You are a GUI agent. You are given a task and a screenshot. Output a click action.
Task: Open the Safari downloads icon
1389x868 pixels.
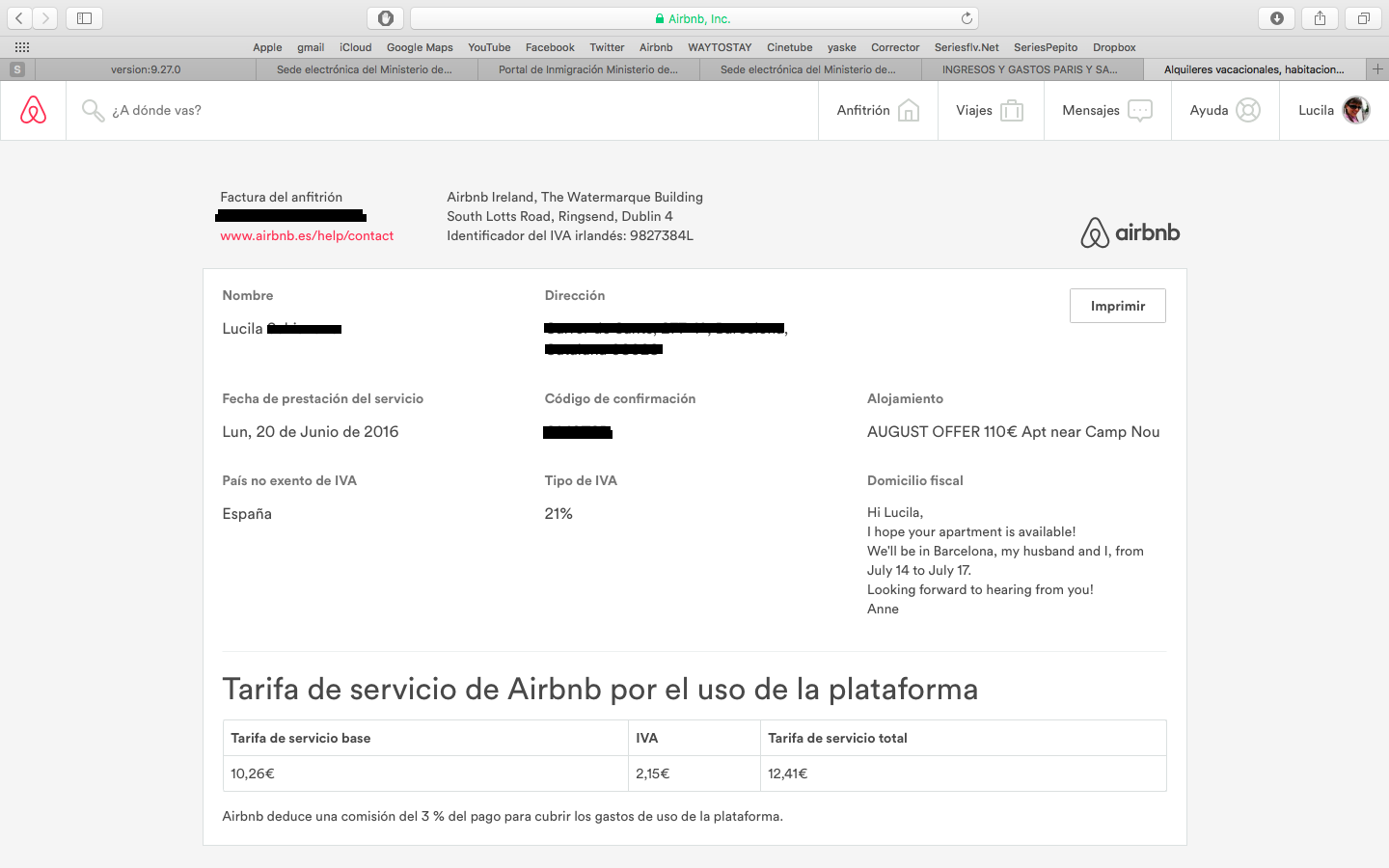click(1277, 18)
